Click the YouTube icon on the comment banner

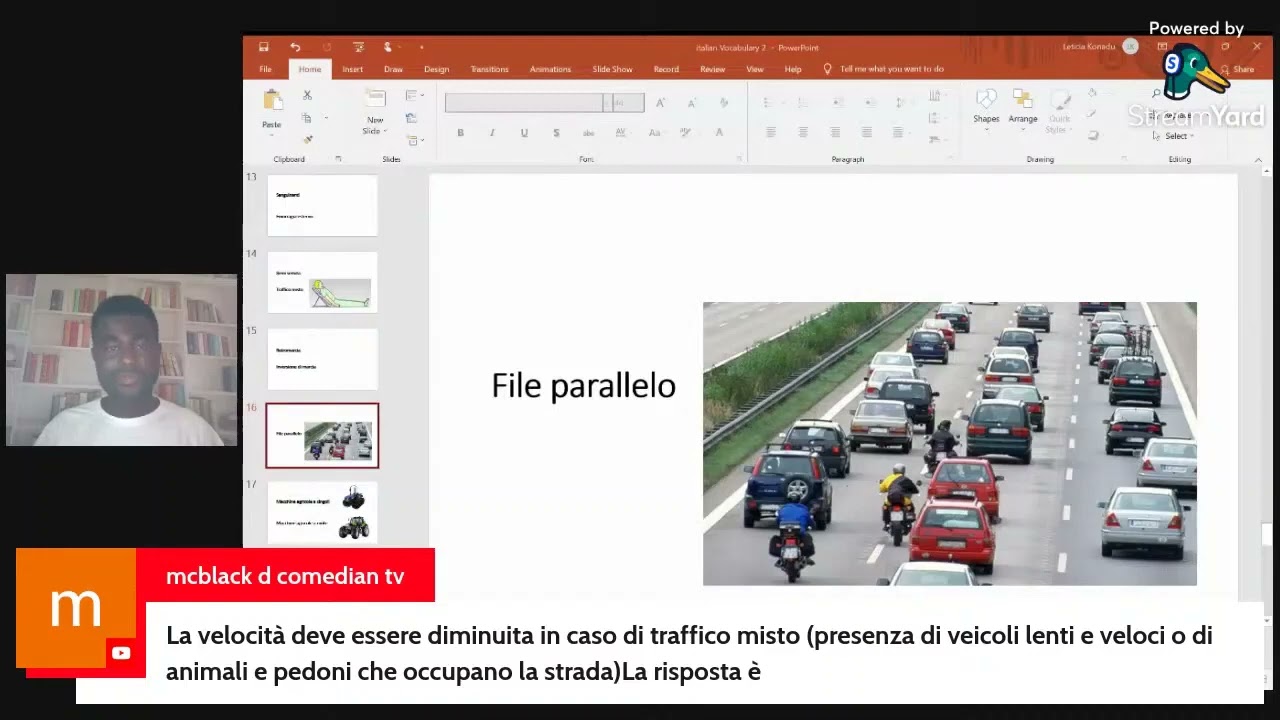click(x=121, y=653)
